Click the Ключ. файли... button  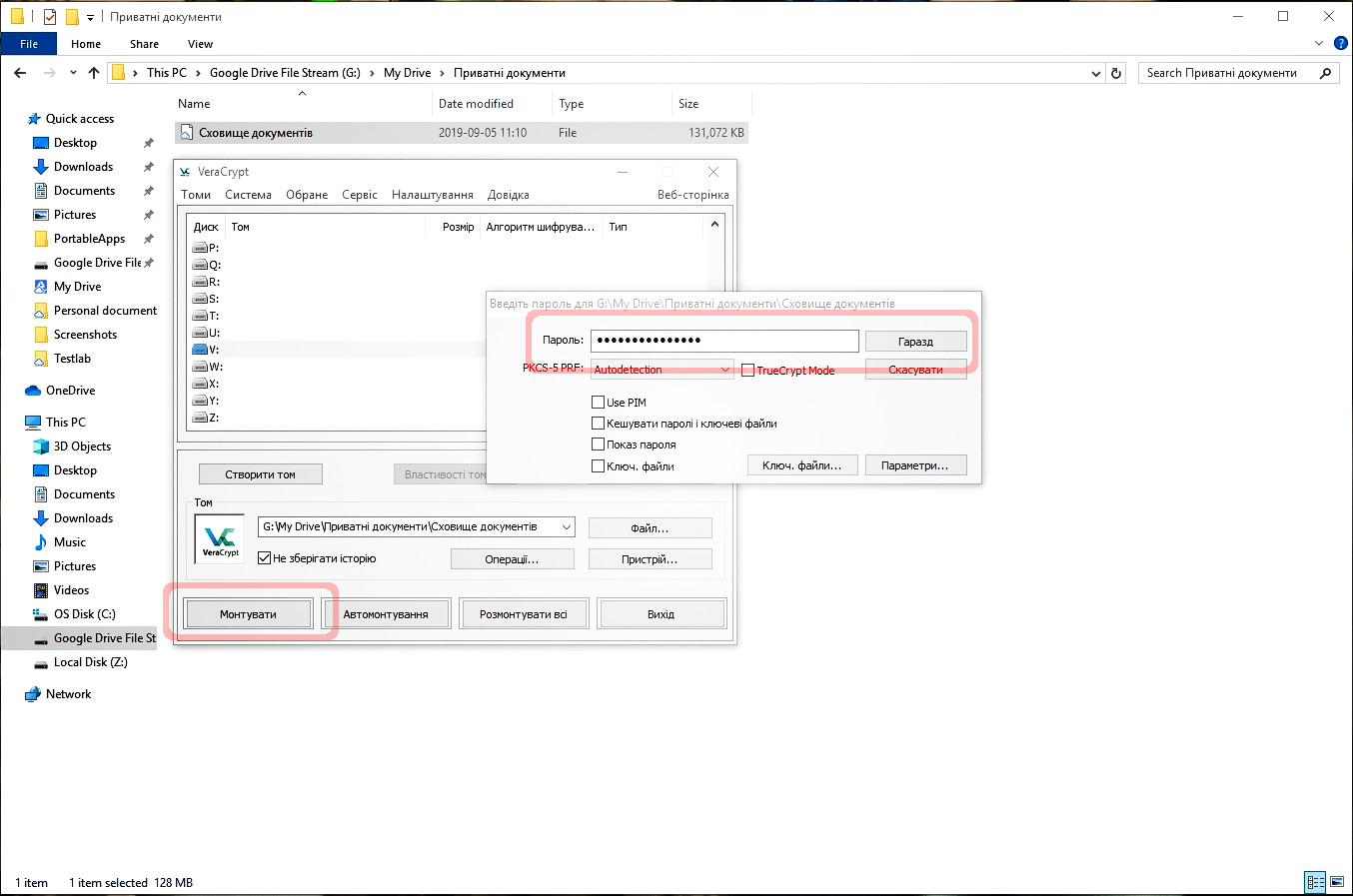coord(801,465)
